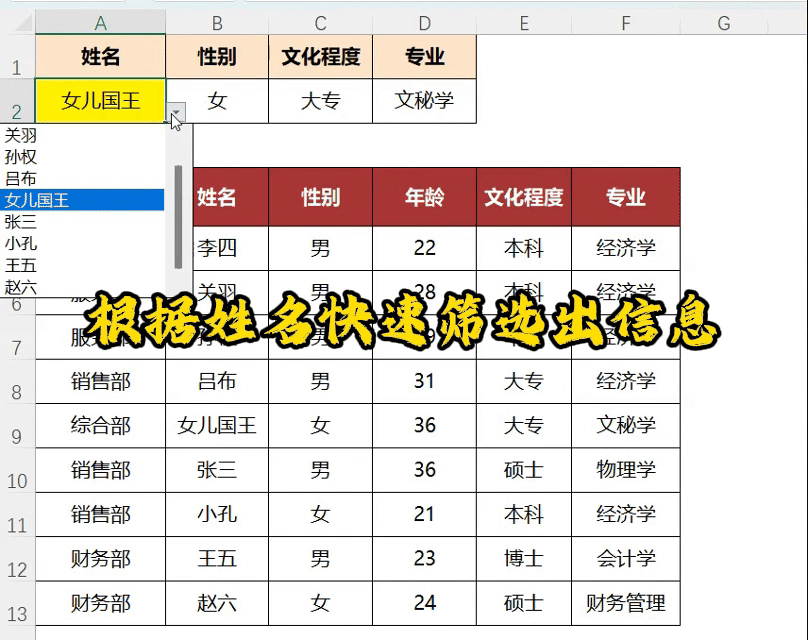Pick 吕布 in the dropdown list
808x640 pixels.
click(82, 179)
